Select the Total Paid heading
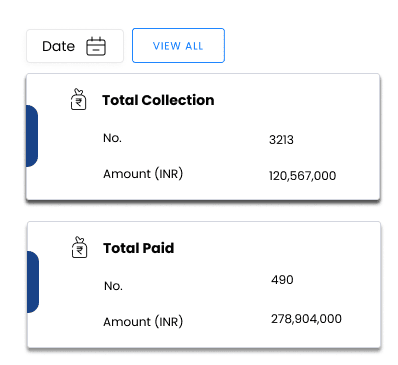The image size is (398, 365). [139, 248]
